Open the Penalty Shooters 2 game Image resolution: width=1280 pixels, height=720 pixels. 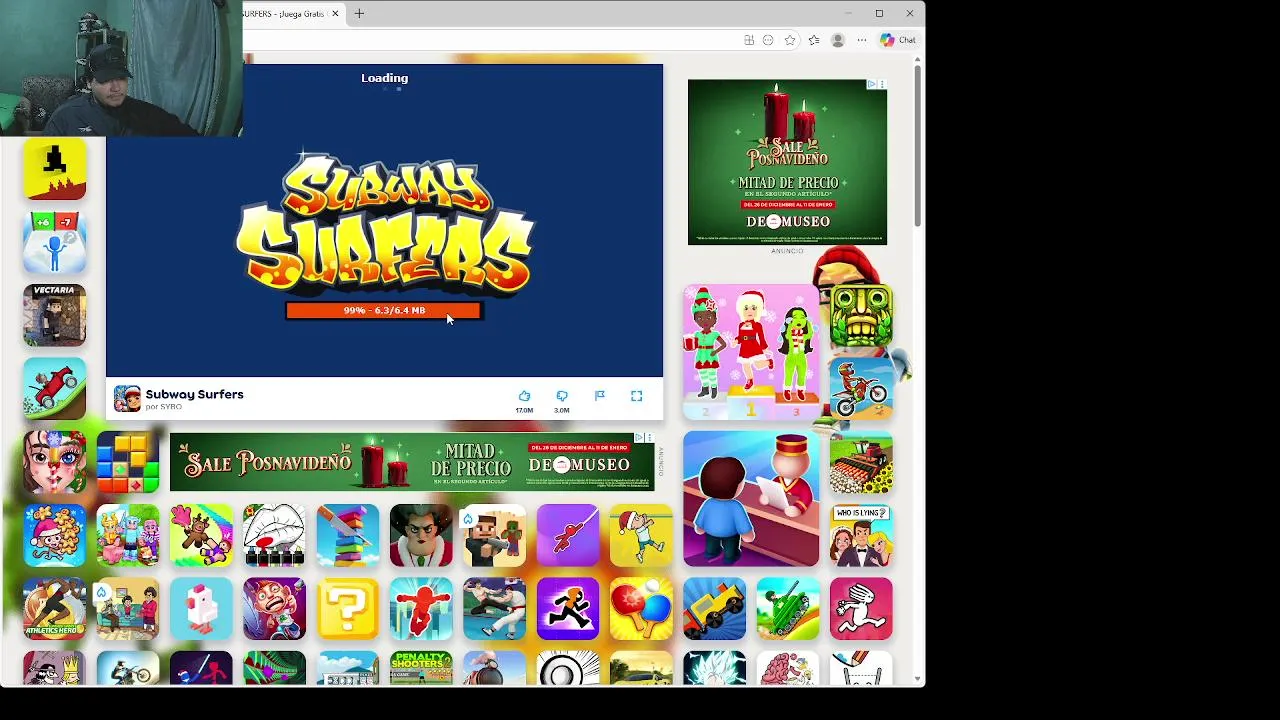point(421,668)
